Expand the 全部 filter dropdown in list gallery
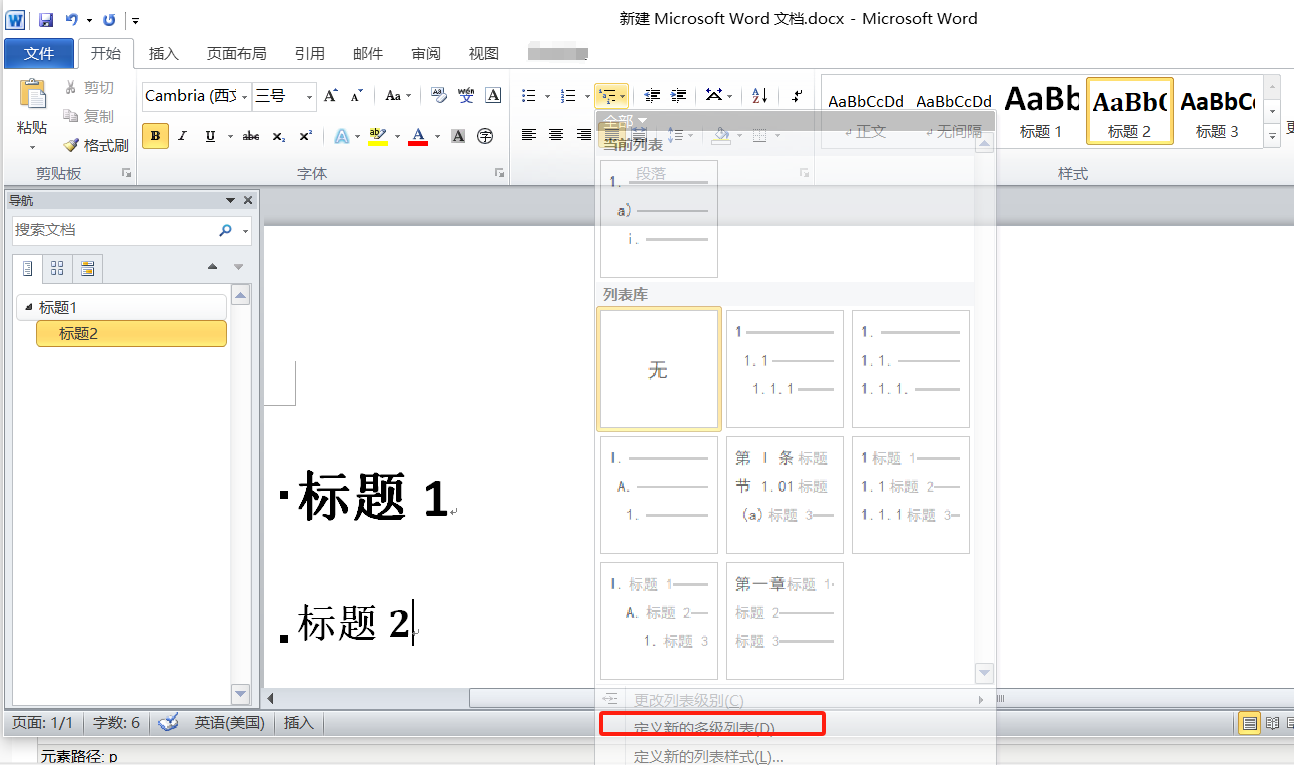This screenshot has height=765, width=1294. pyautogui.click(x=625, y=121)
